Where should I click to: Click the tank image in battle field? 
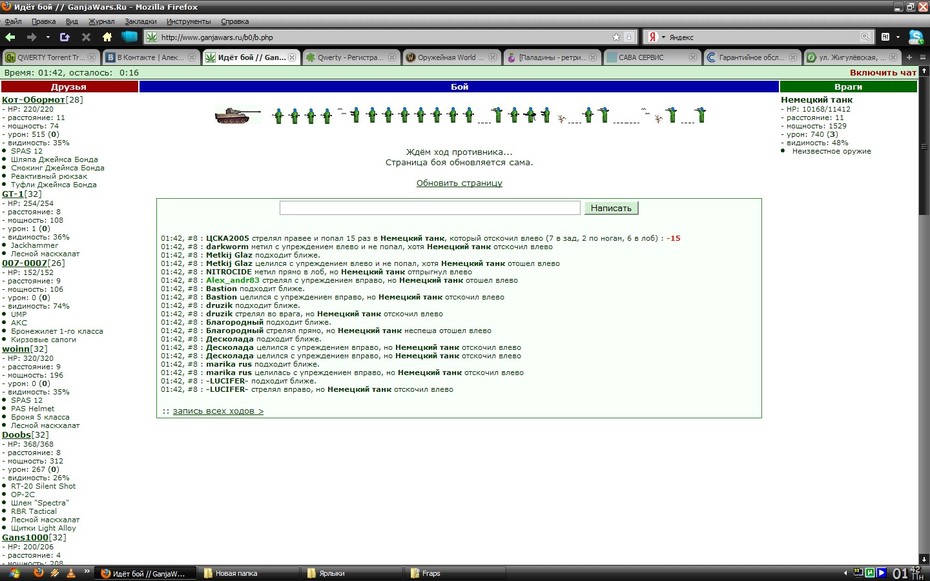tap(237, 115)
